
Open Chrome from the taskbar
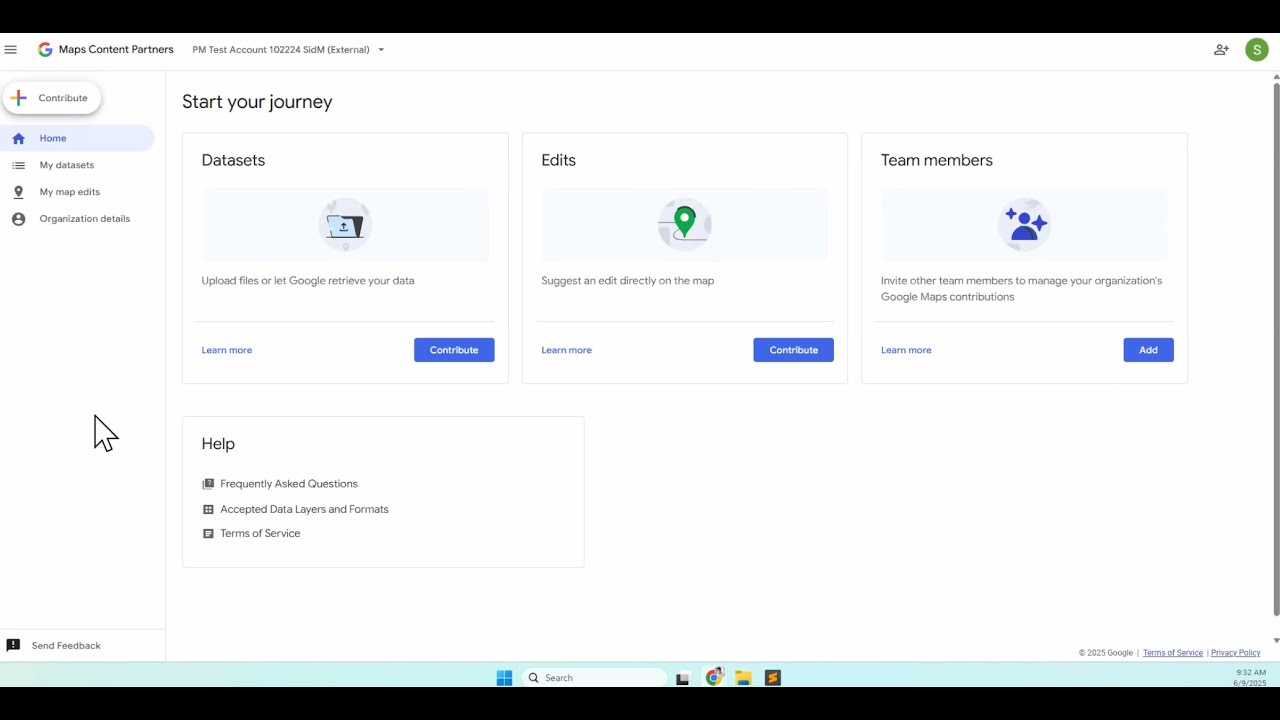pos(714,678)
